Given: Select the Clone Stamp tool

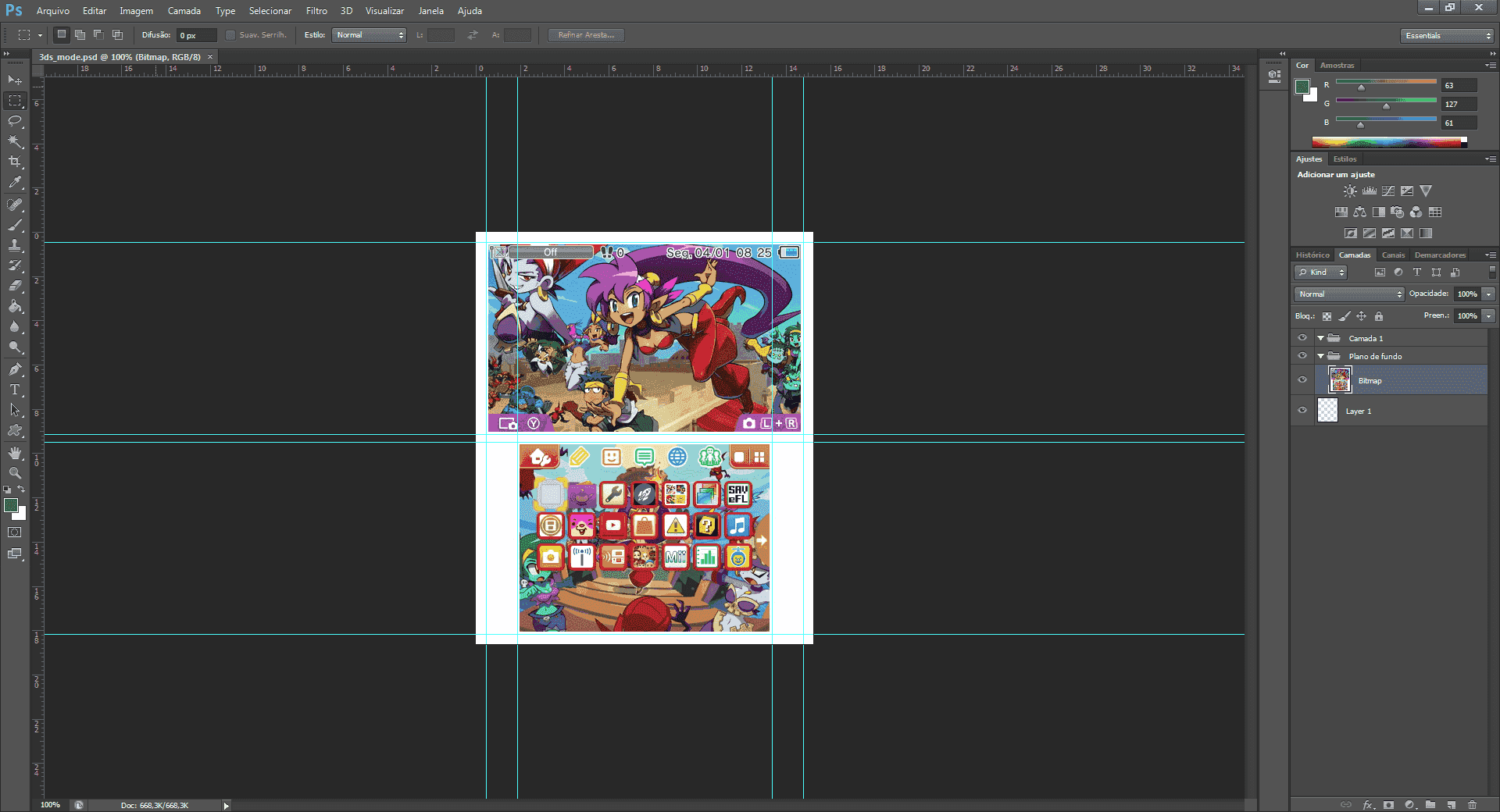Looking at the screenshot, I should [15, 245].
